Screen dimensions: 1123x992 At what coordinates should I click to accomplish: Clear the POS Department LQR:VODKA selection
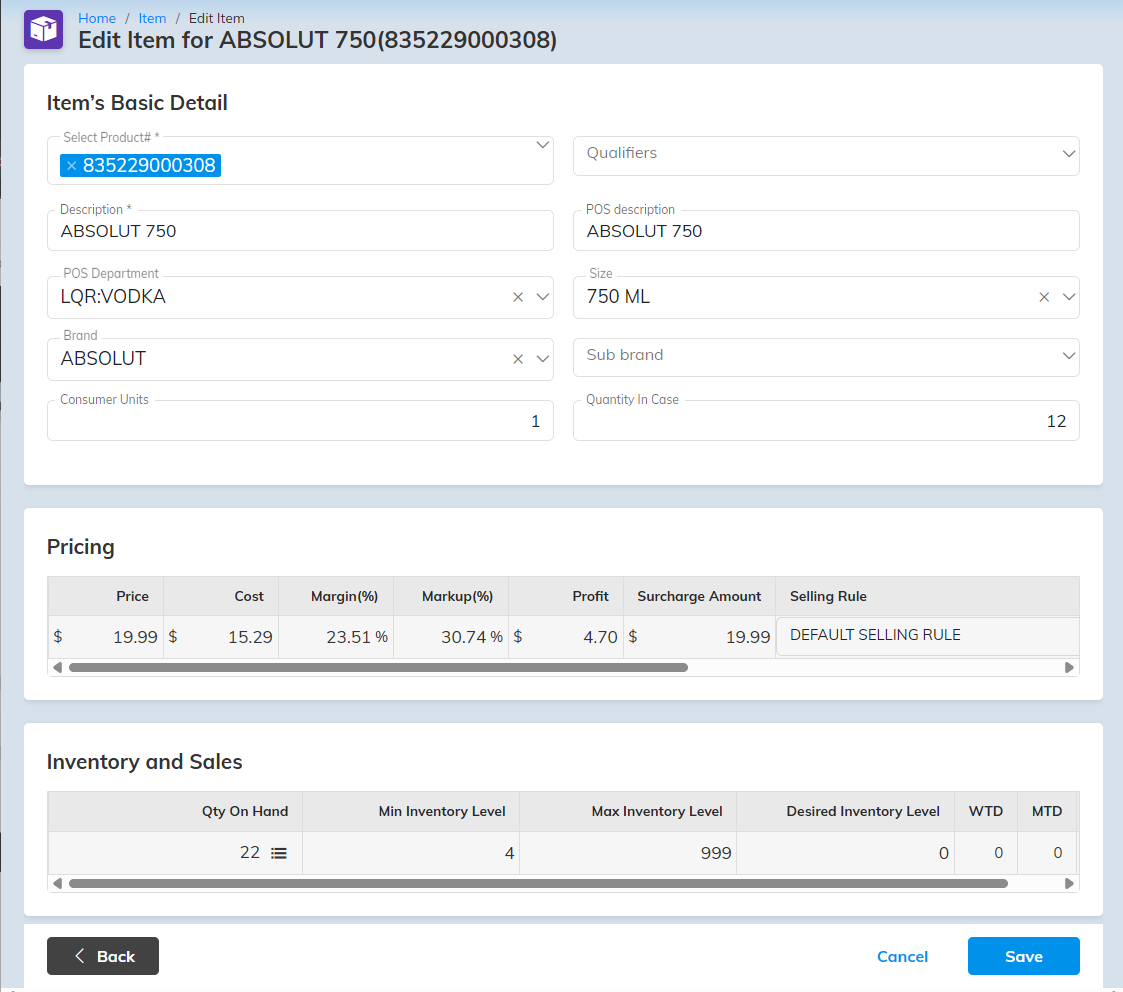point(518,297)
